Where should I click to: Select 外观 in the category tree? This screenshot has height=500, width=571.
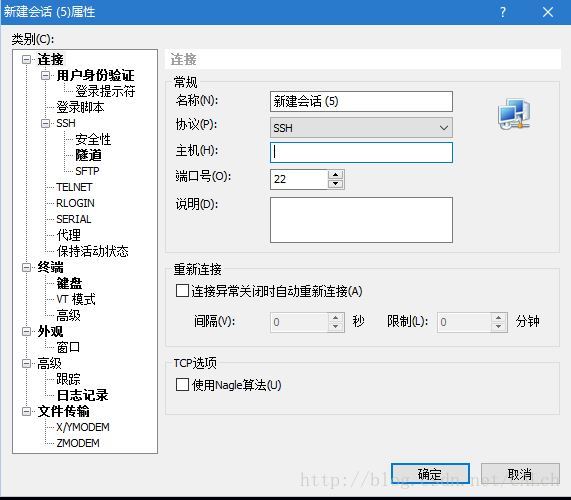pyautogui.click(x=50, y=331)
